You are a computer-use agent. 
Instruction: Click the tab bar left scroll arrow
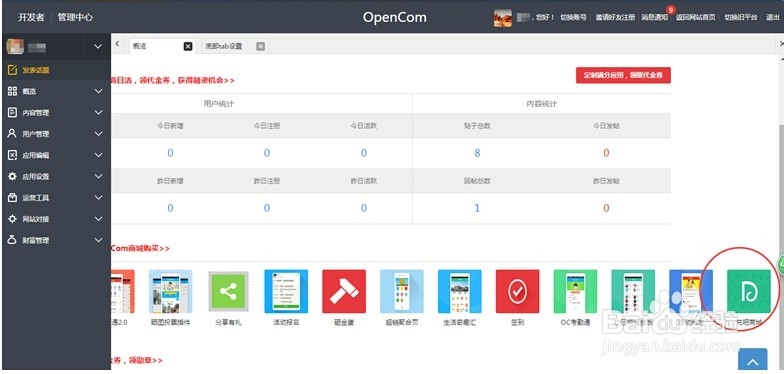(117, 44)
